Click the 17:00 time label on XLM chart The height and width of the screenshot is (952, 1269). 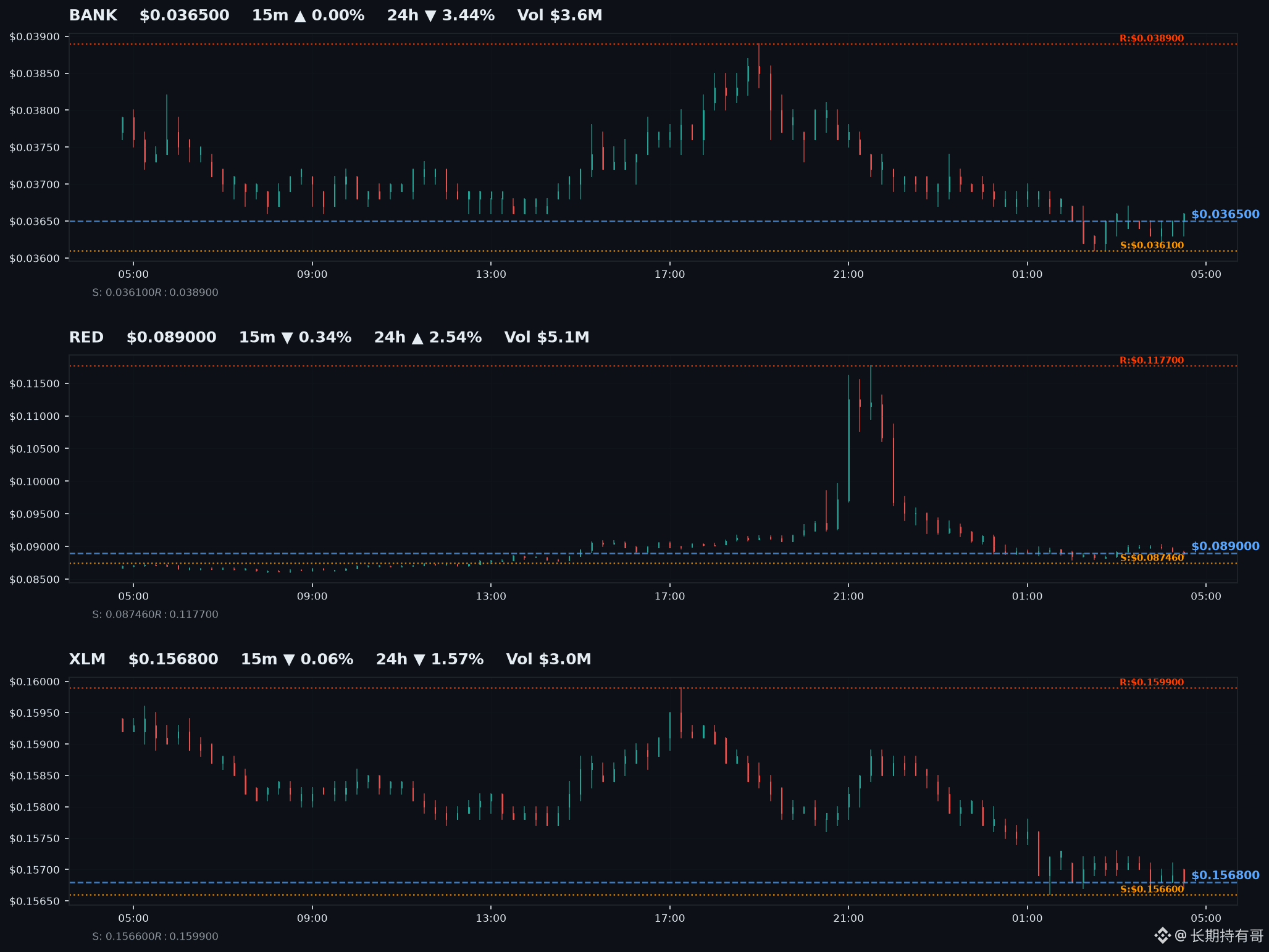[x=670, y=918]
